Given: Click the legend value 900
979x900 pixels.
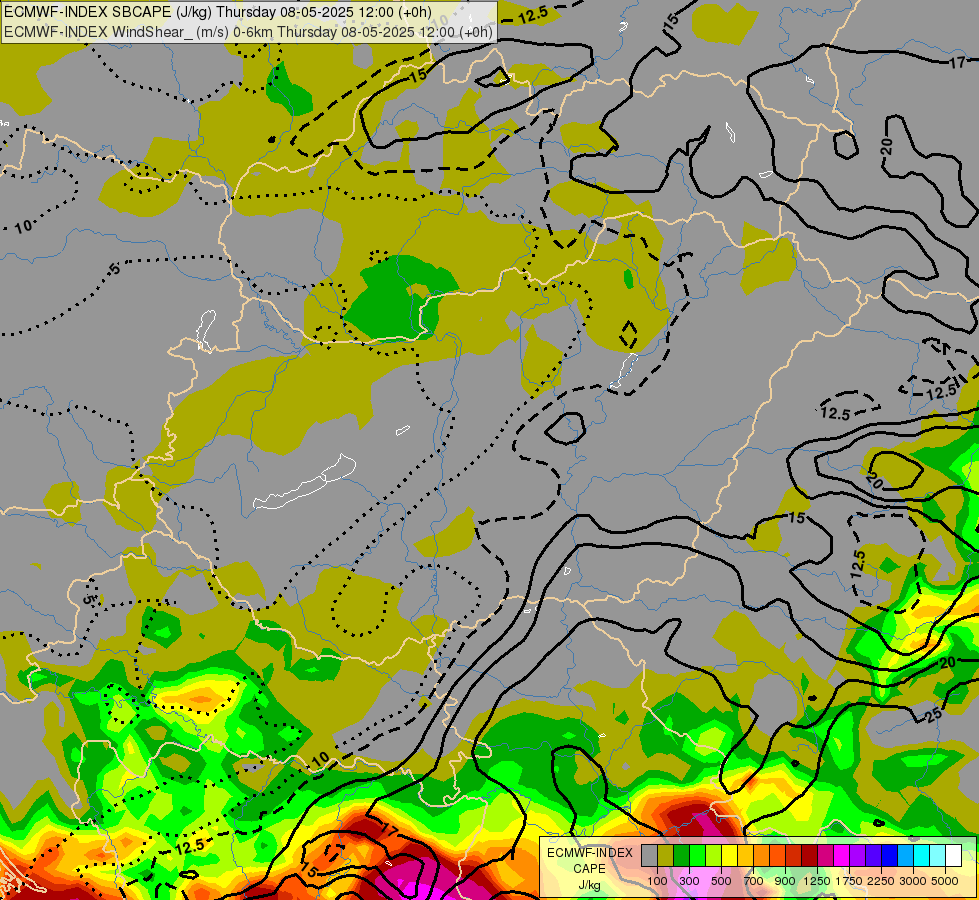Looking at the screenshot, I should click(785, 881).
